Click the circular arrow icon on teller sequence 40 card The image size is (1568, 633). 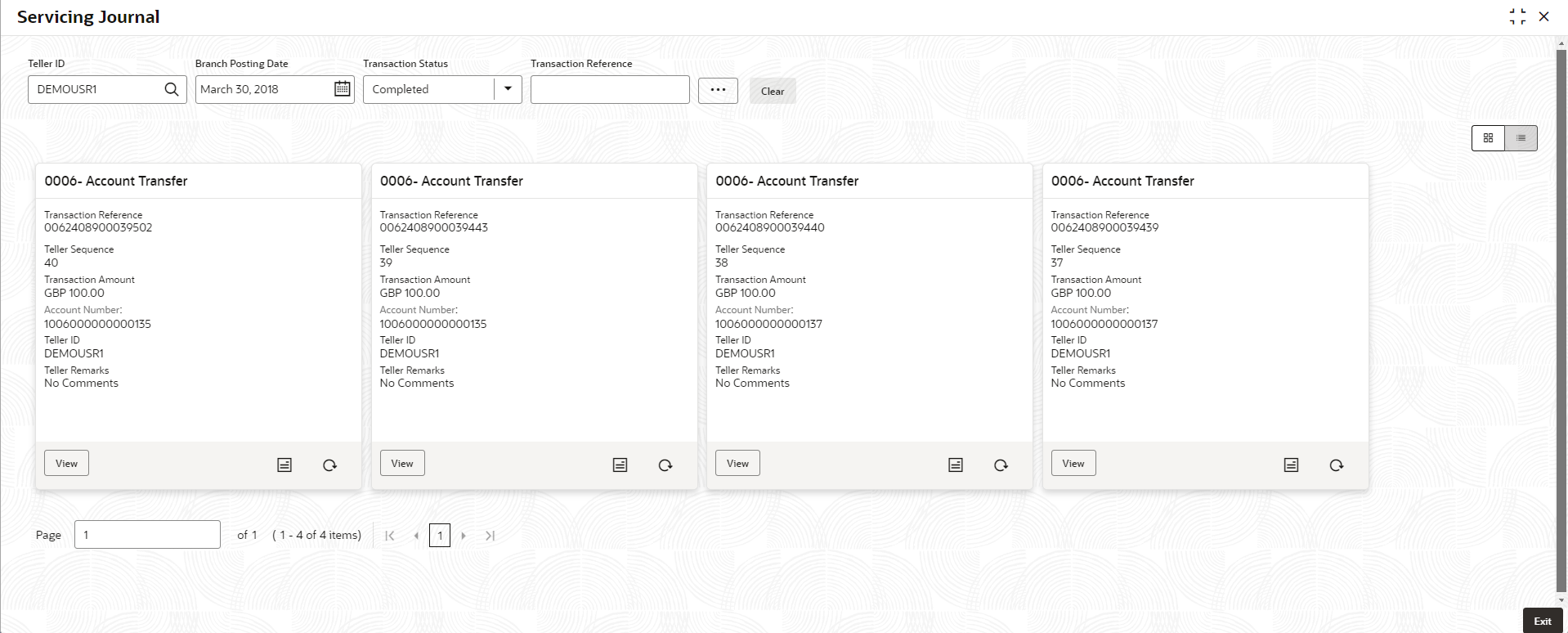[329, 465]
